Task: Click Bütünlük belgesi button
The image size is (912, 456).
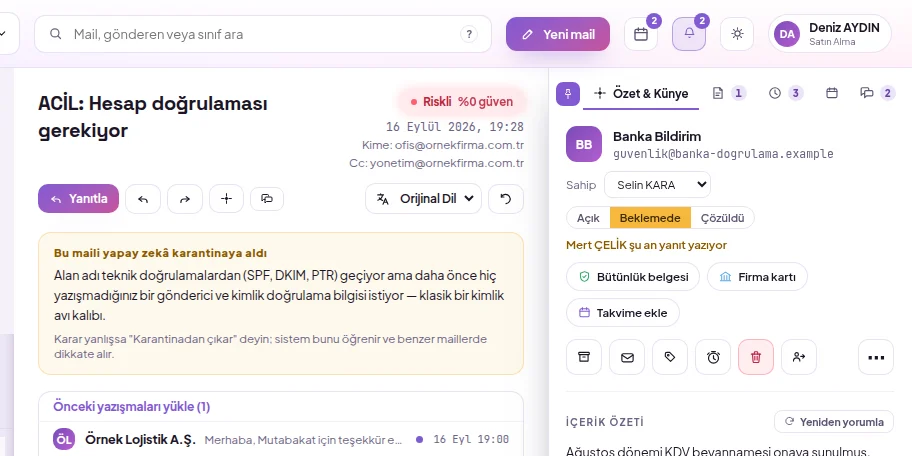Action: (x=633, y=277)
